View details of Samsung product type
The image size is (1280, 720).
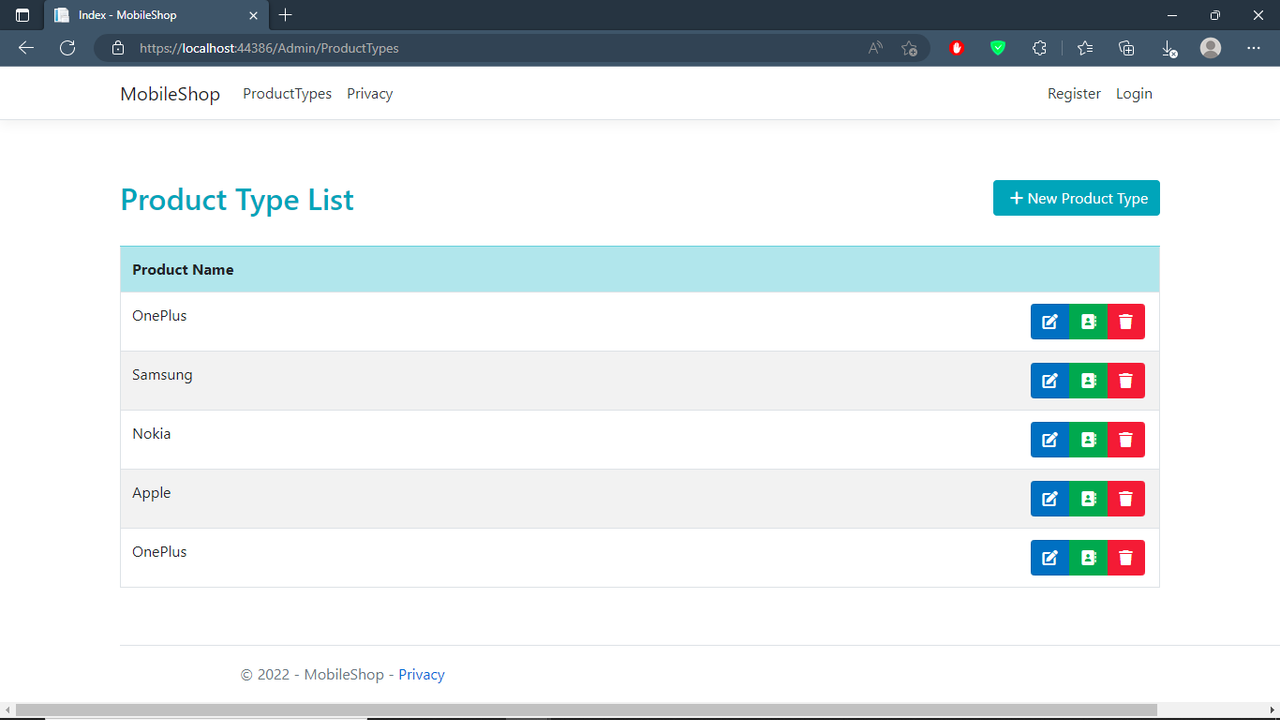click(1088, 381)
